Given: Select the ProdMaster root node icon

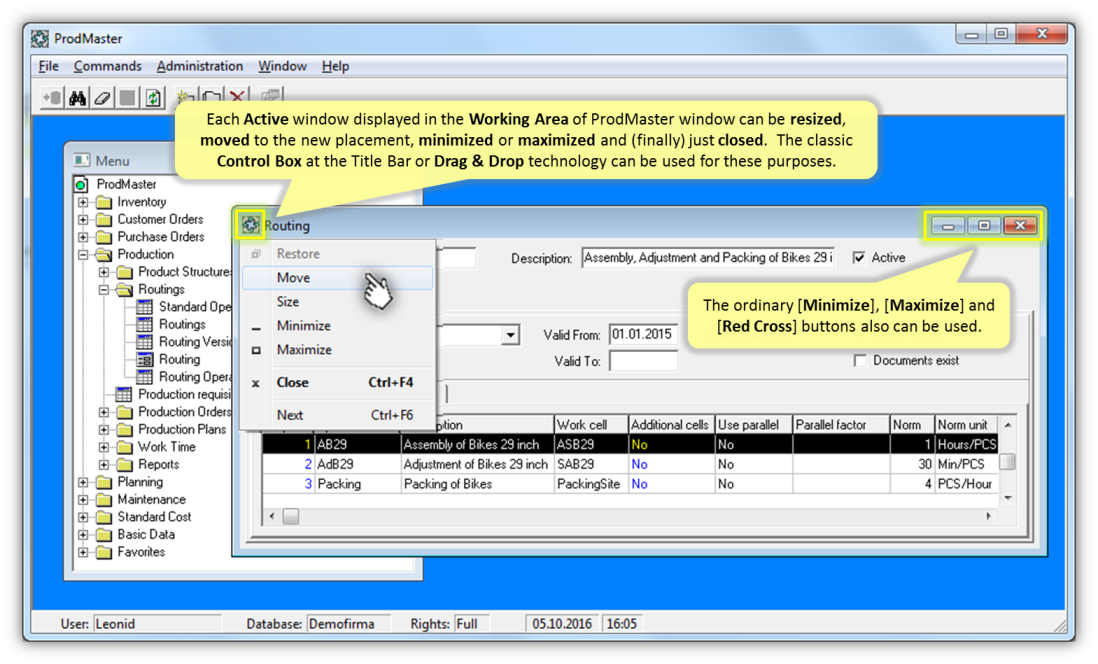Looking at the screenshot, I should point(81,184).
